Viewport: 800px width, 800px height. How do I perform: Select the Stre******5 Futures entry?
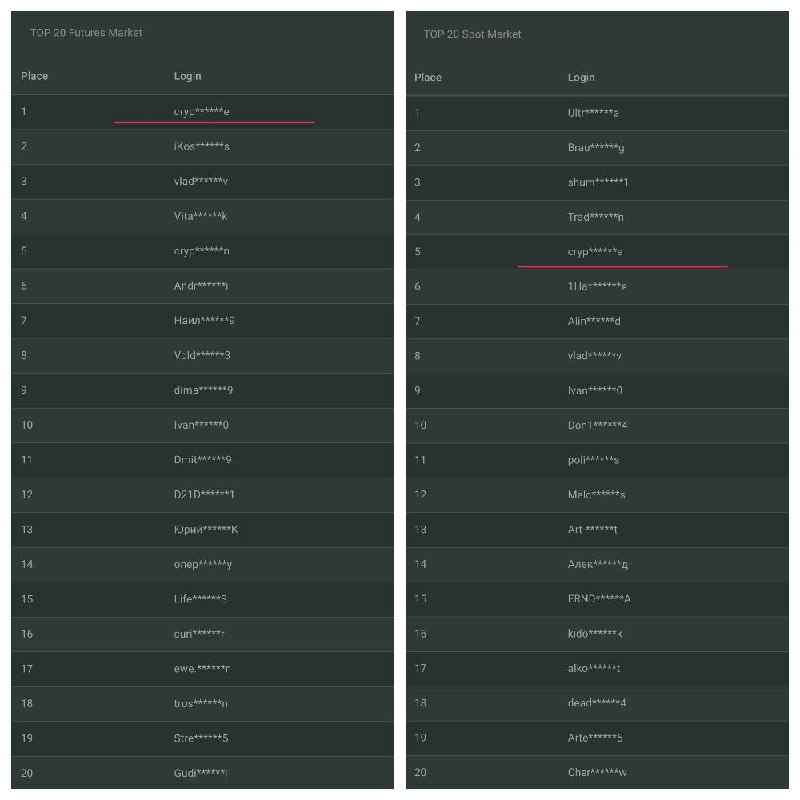point(201,738)
